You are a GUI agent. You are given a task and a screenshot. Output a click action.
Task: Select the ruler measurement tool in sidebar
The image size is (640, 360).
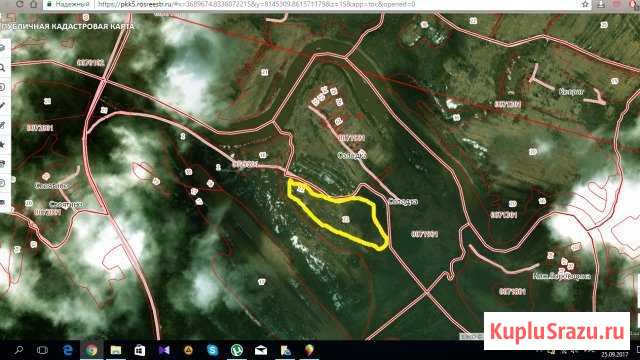click(x=2, y=106)
